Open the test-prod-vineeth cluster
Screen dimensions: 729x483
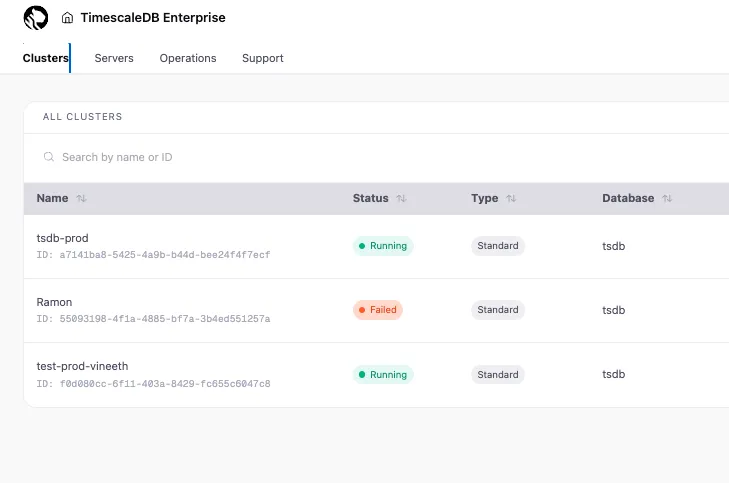[x=82, y=366]
